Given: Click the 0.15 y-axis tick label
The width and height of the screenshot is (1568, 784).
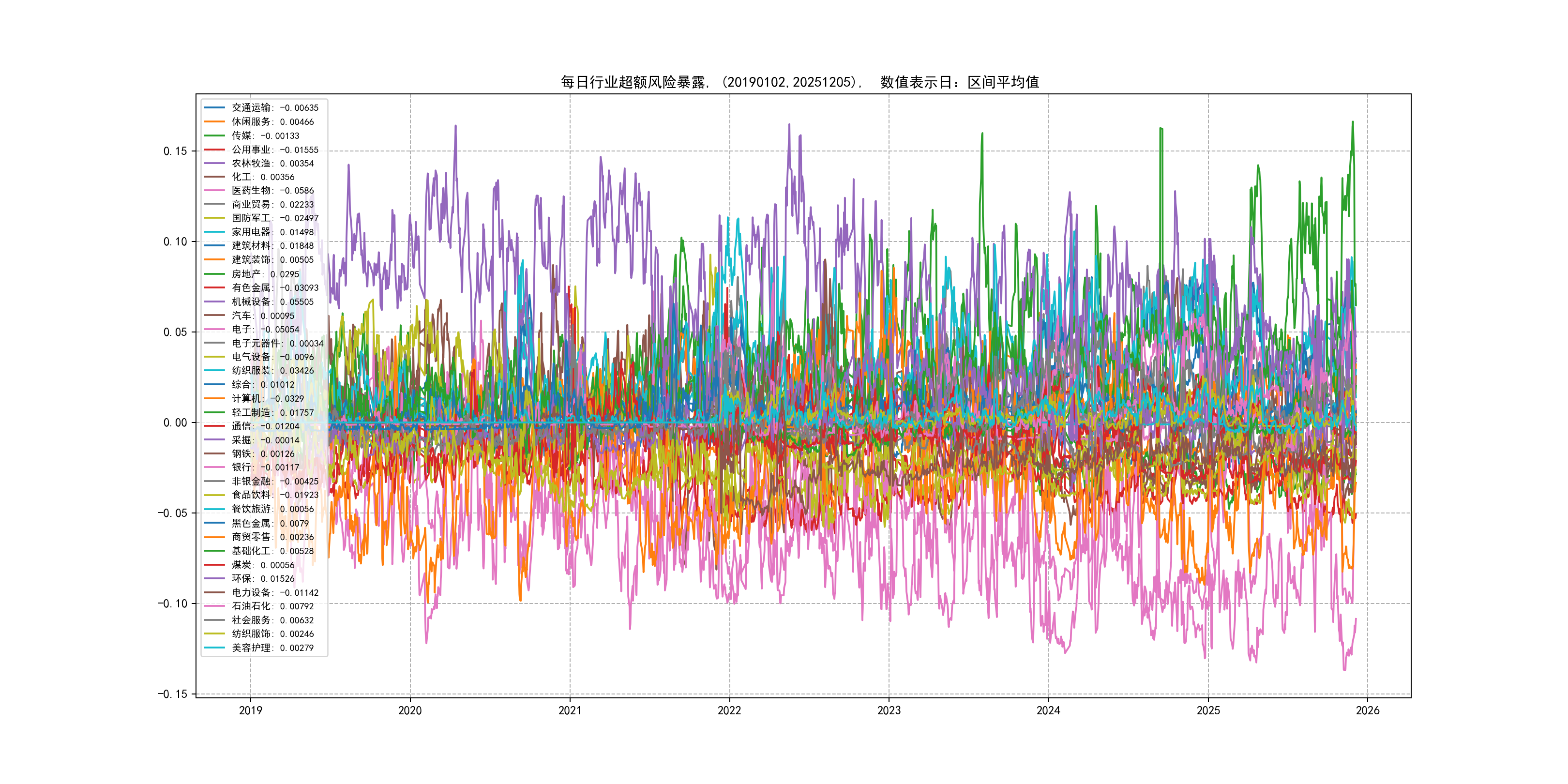Looking at the screenshot, I should [x=175, y=151].
